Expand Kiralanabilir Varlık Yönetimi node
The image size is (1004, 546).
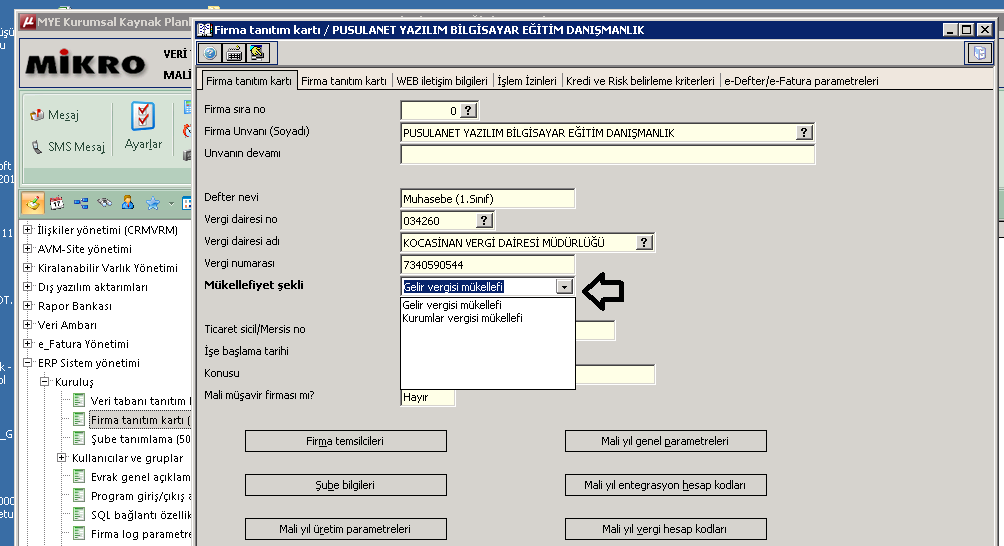28,268
